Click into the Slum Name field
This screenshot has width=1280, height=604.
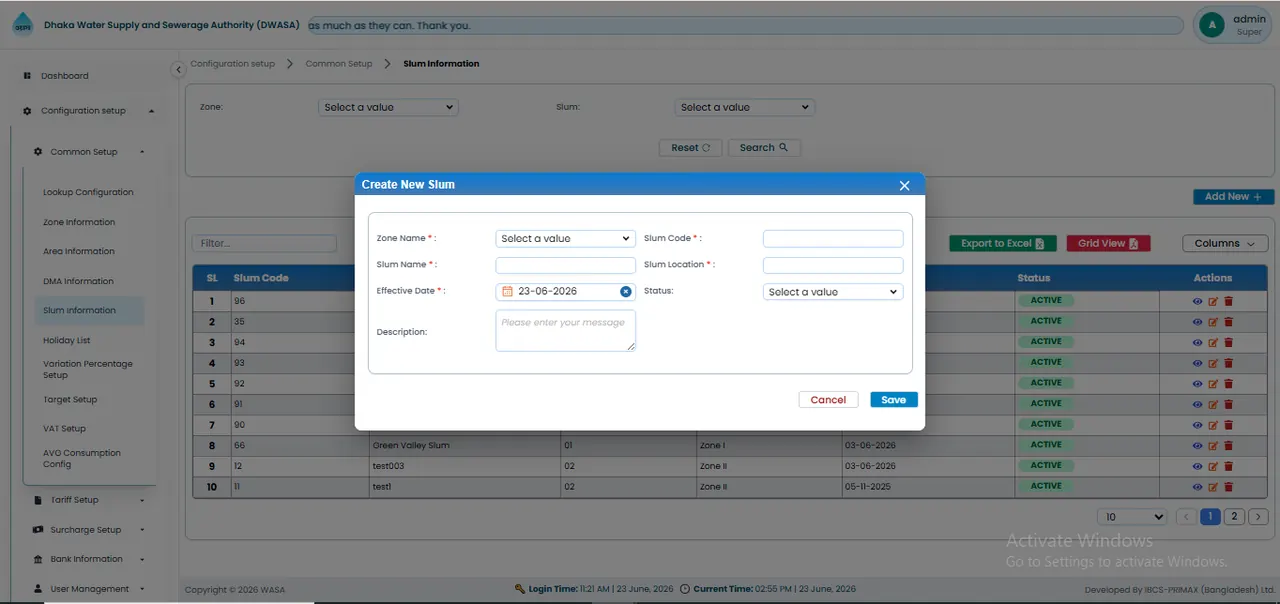(565, 265)
